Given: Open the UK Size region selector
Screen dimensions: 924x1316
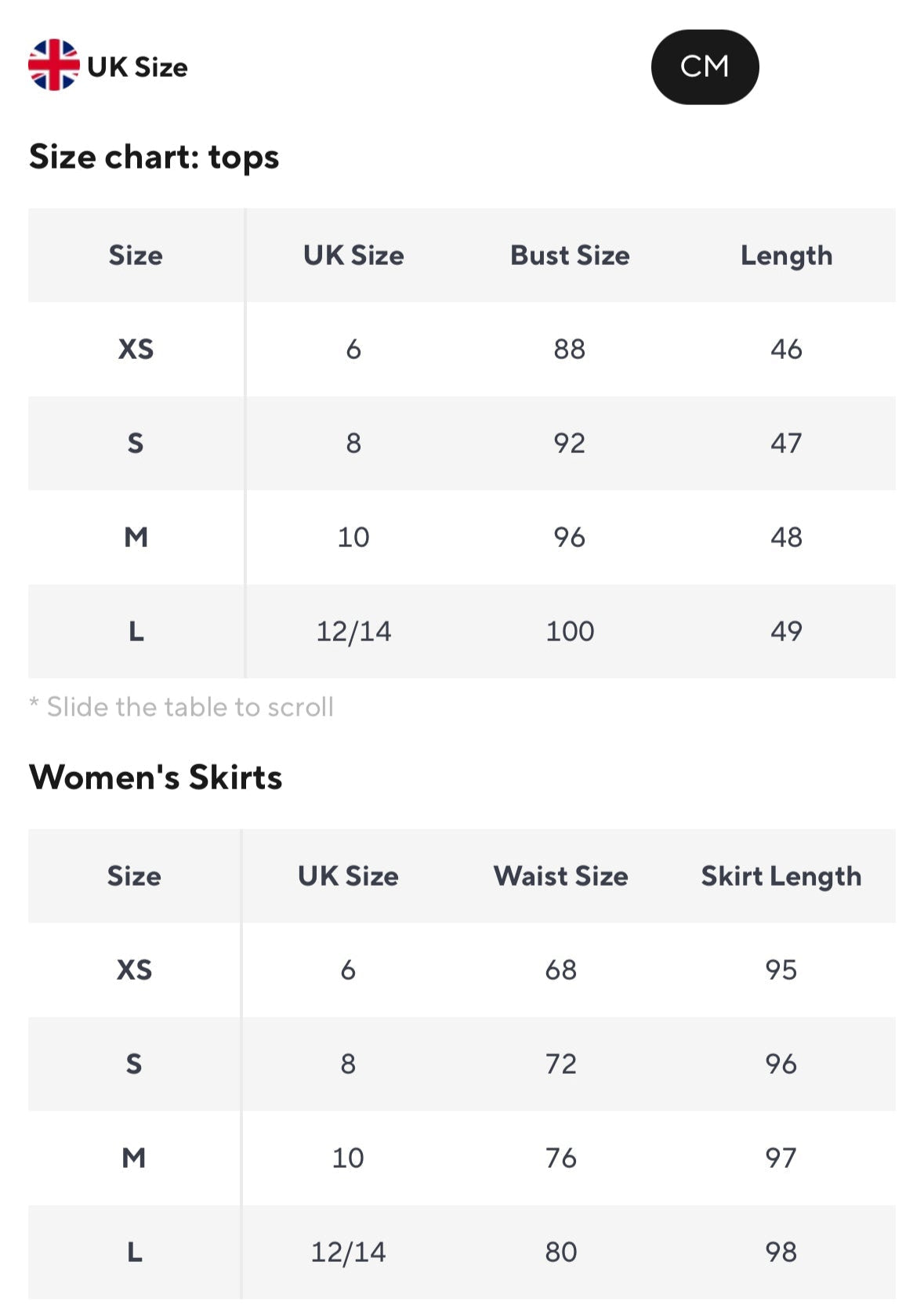Looking at the screenshot, I should (137, 67).
